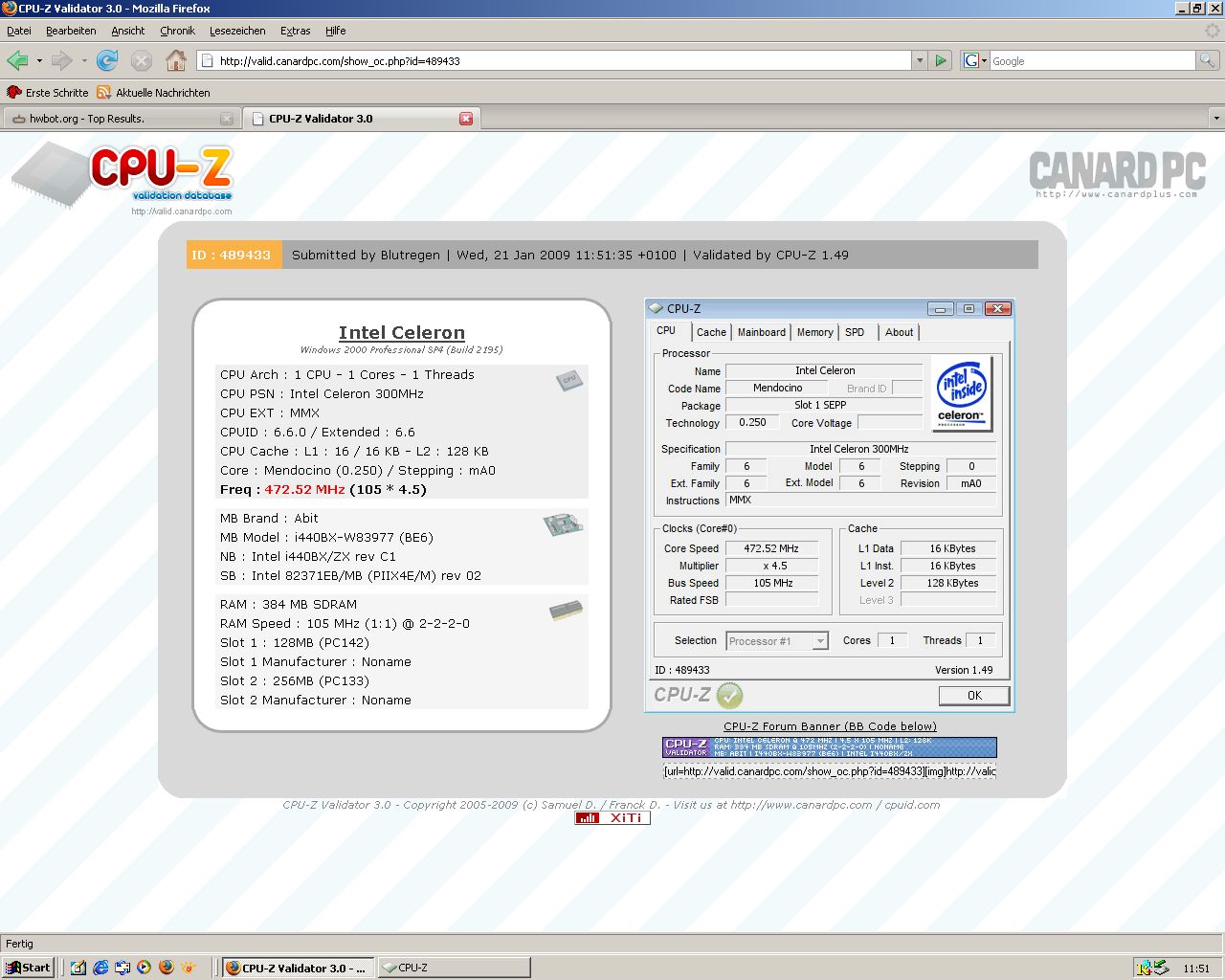Open the Aktuelle Nachrichten feed bookmark
This screenshot has width=1225, height=980.
(x=154, y=93)
